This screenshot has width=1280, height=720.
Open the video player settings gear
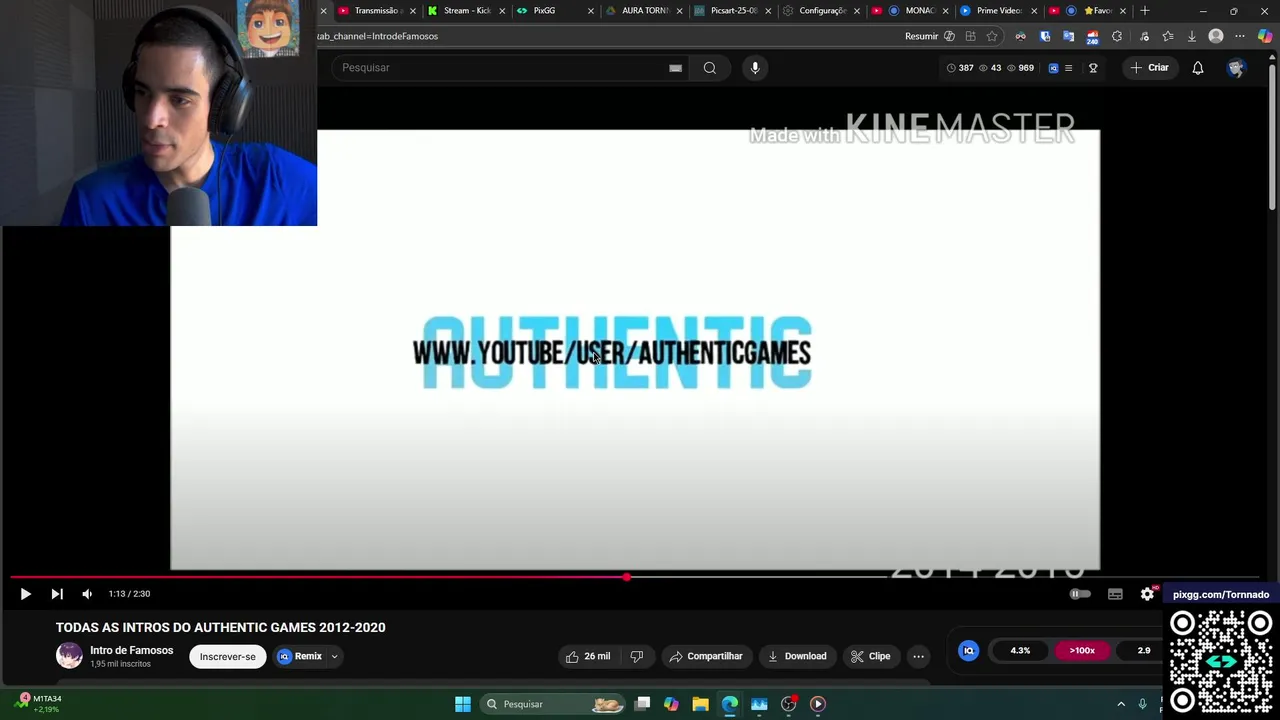coord(1147,594)
